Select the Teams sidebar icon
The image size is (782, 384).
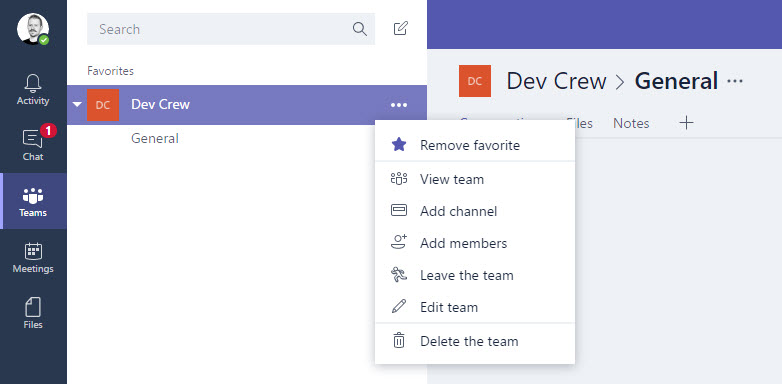coord(33,201)
